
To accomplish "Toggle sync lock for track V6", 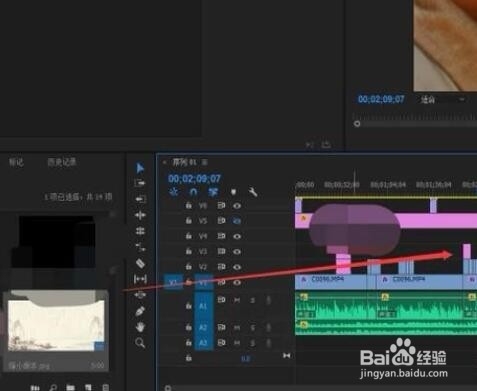I will coord(221,206).
